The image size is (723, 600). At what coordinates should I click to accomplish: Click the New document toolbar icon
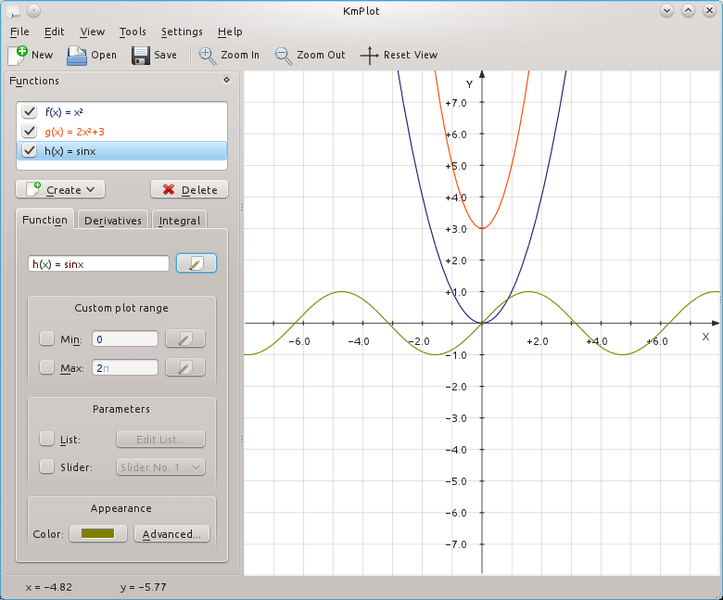pyautogui.click(x=17, y=55)
